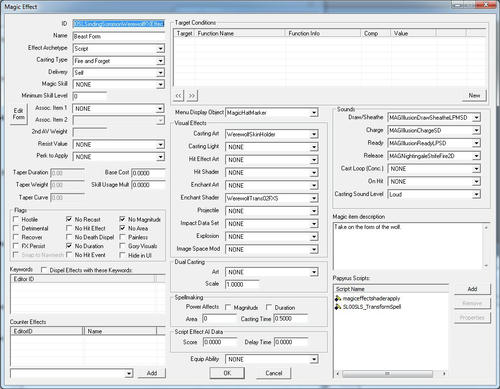
Task: Open the Effect Archetype dropdown
Action: (160, 49)
